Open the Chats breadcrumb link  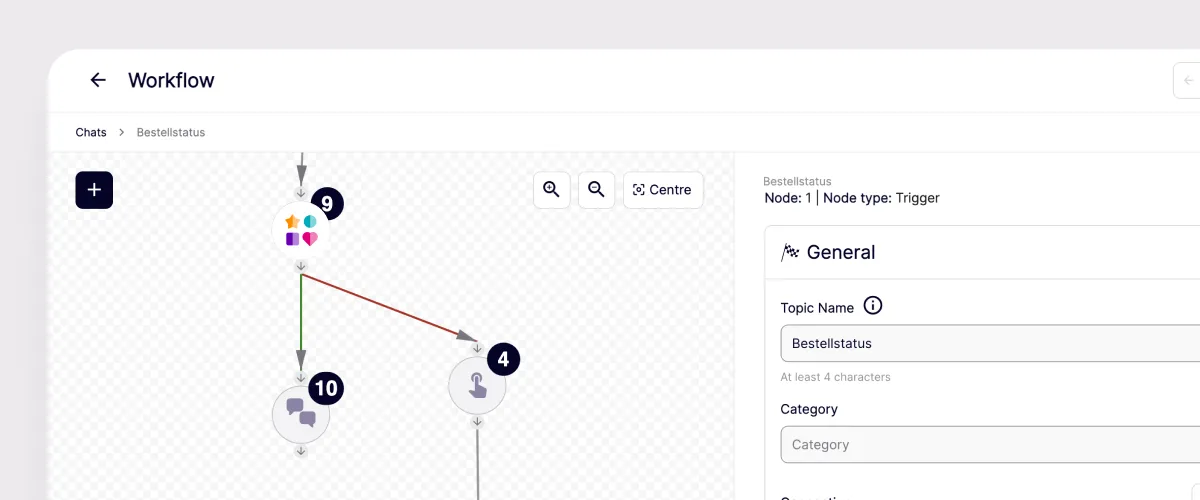pos(91,132)
